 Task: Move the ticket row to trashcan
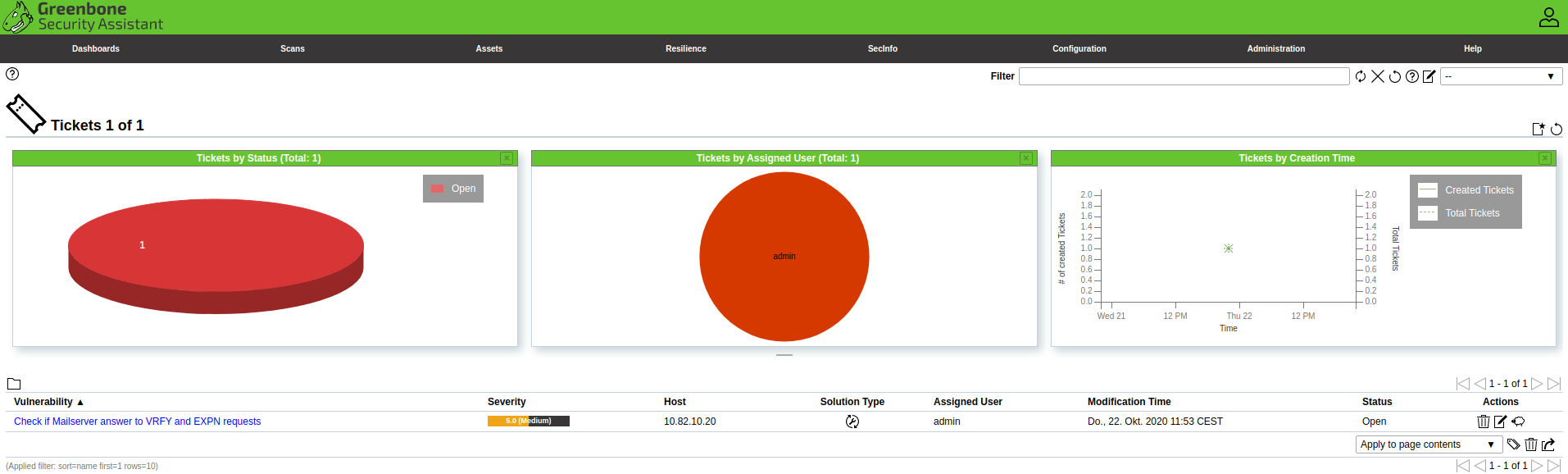tap(1483, 422)
